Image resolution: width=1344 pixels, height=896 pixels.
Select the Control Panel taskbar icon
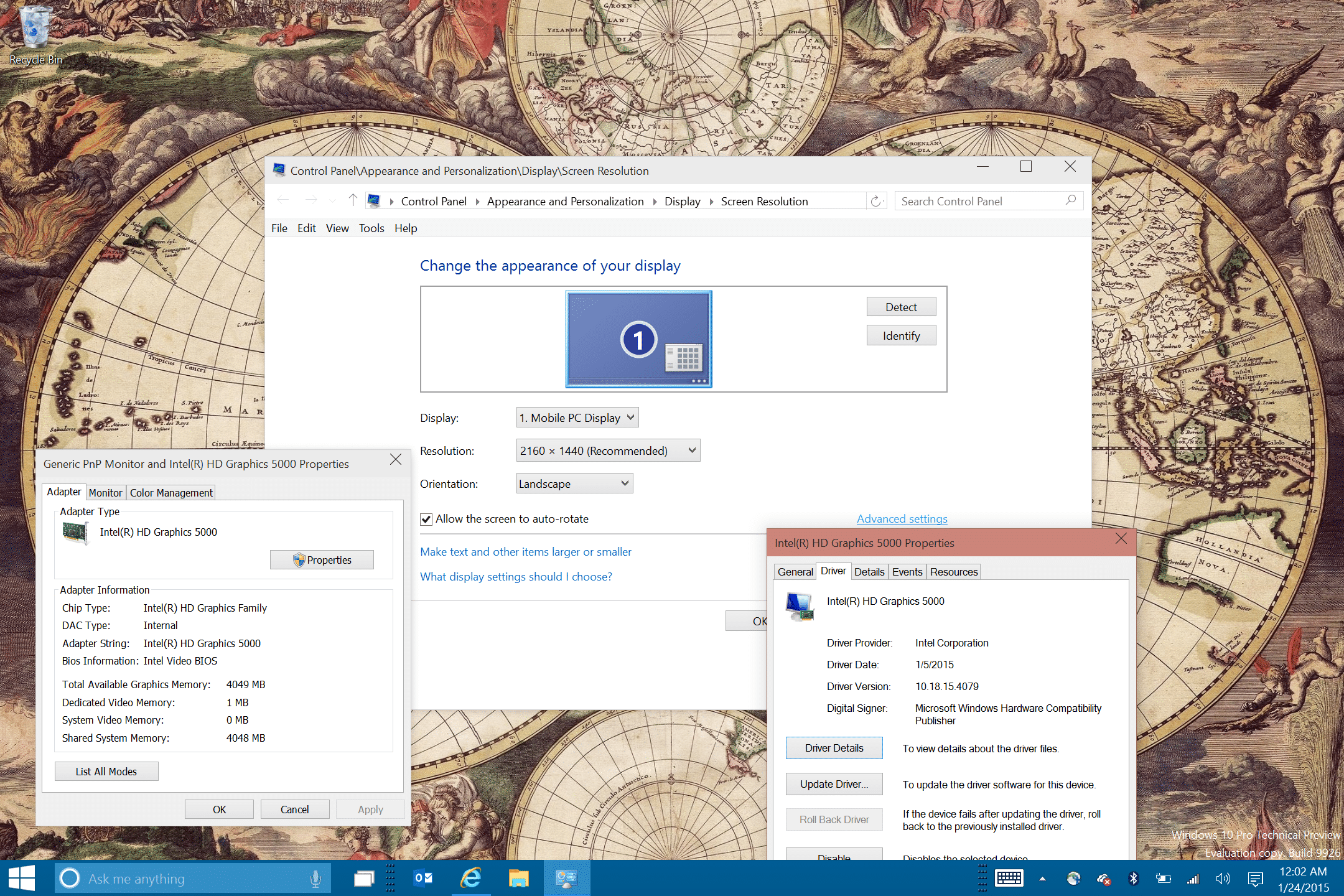click(x=566, y=878)
